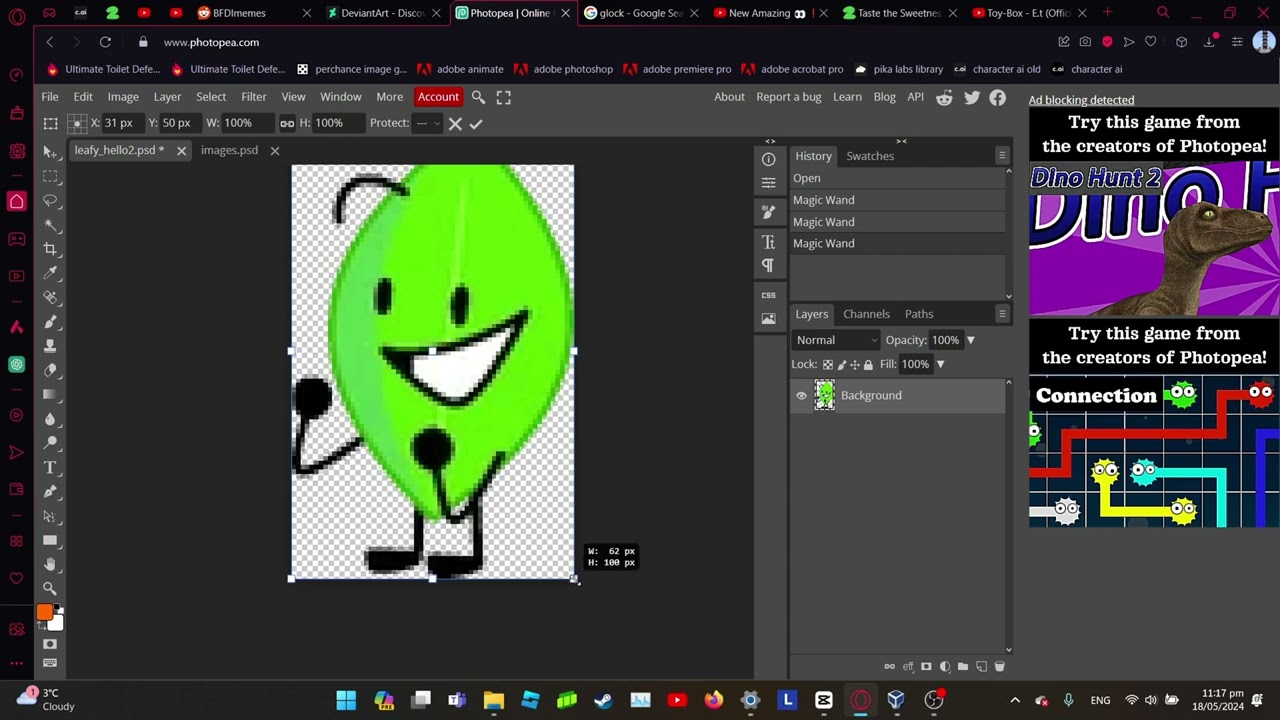Open the Opacity slider arrow

970,340
